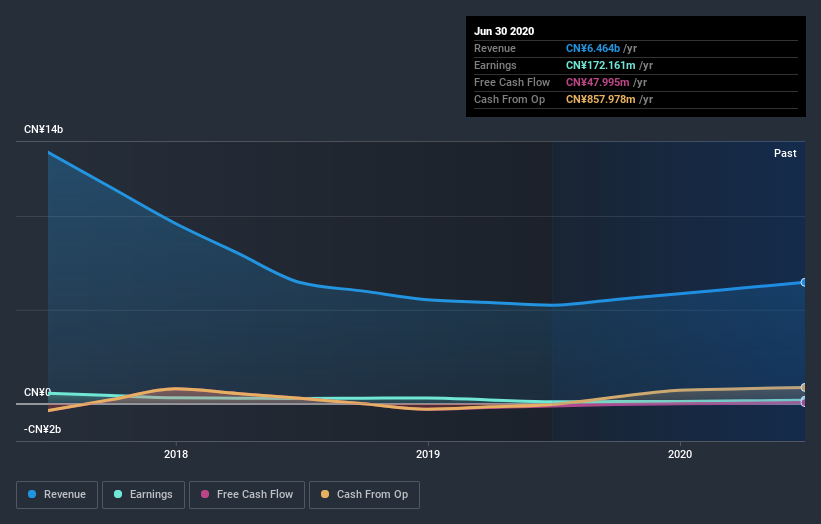
Task: Click the Earnings row label in tooltip
Action: (495, 65)
